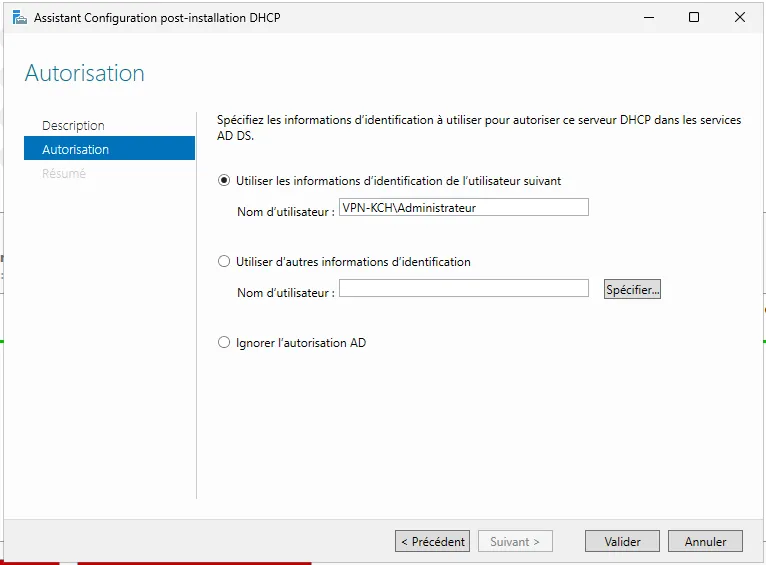The width and height of the screenshot is (766, 565).
Task: Focus the empty alternate username field
Action: click(x=463, y=289)
